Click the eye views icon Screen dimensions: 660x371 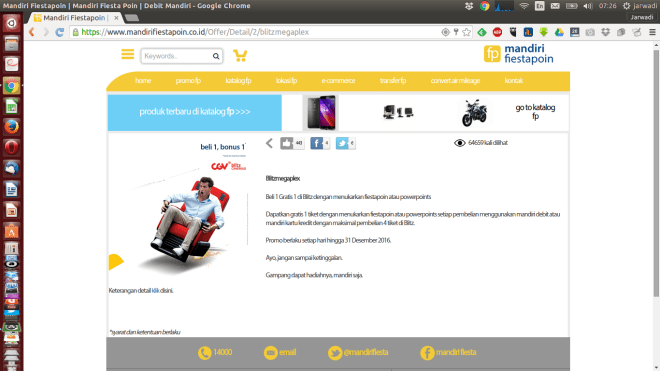[x=460, y=143]
